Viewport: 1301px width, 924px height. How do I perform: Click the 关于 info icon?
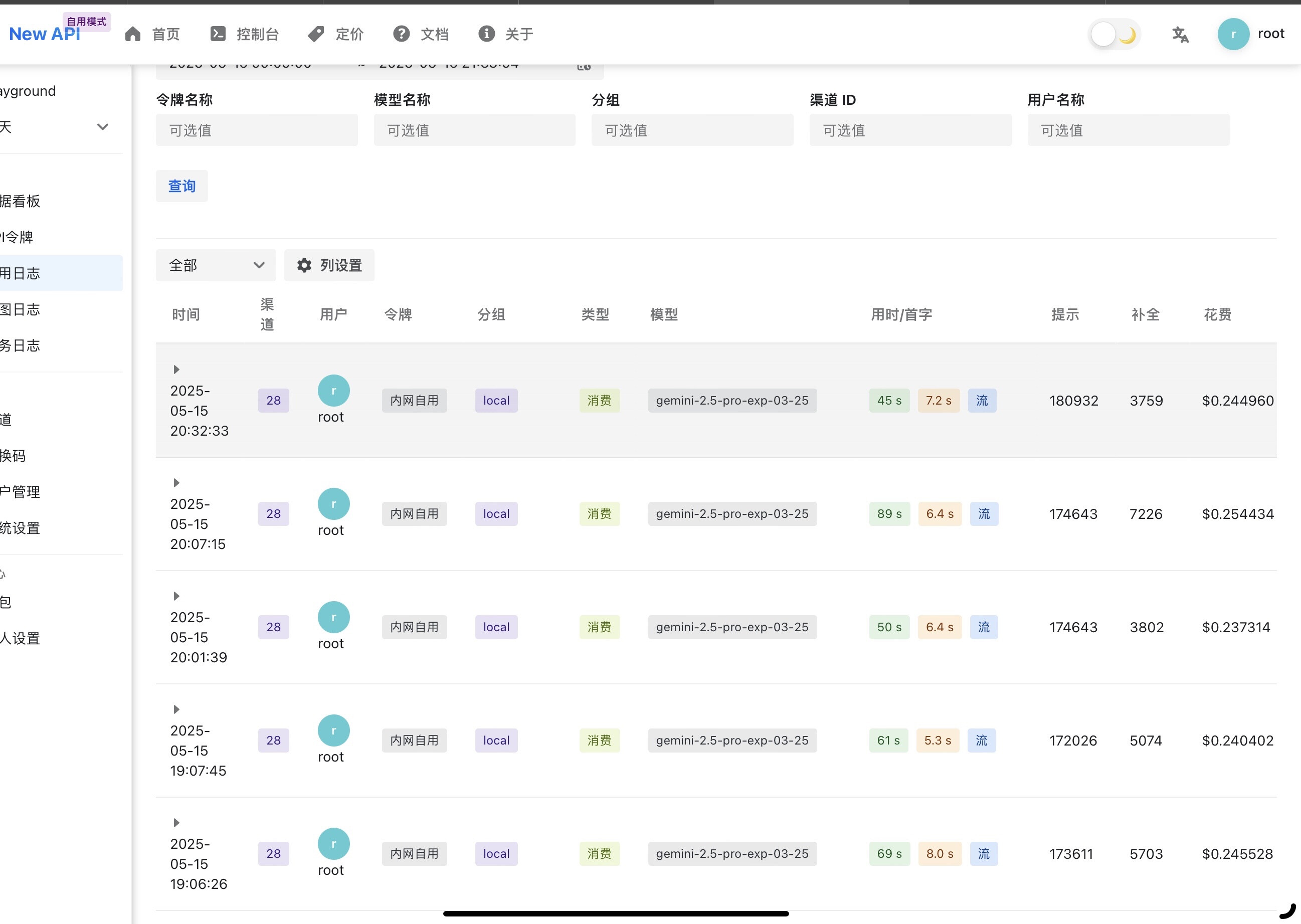coord(486,34)
